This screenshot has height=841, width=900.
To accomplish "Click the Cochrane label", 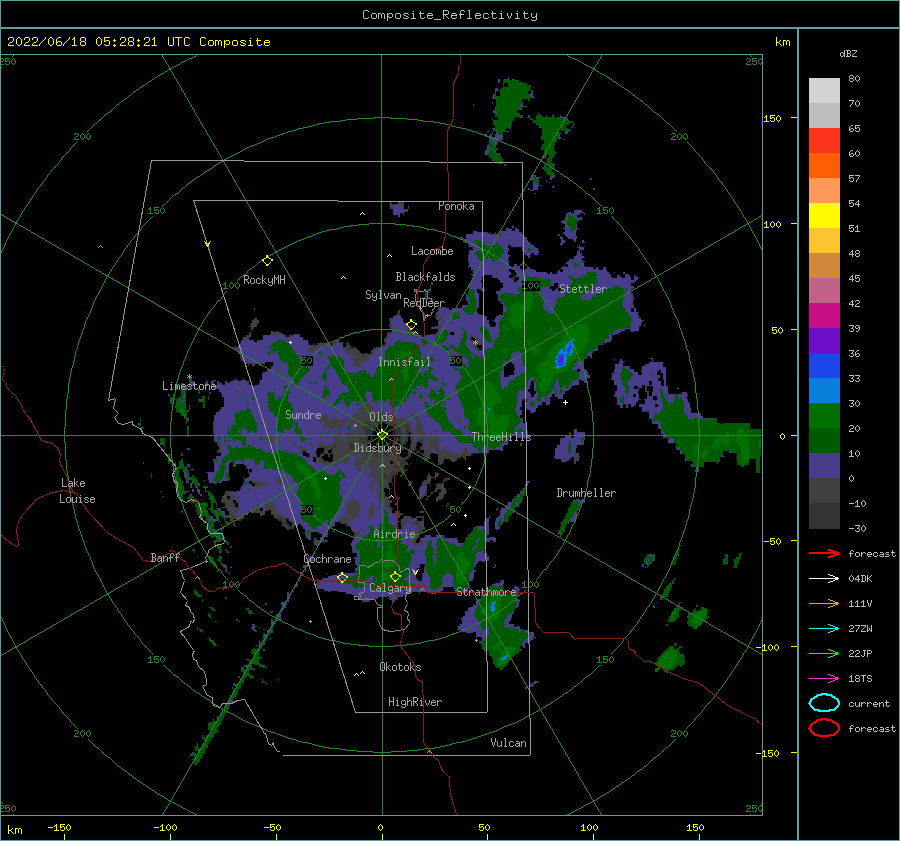I will (327, 559).
